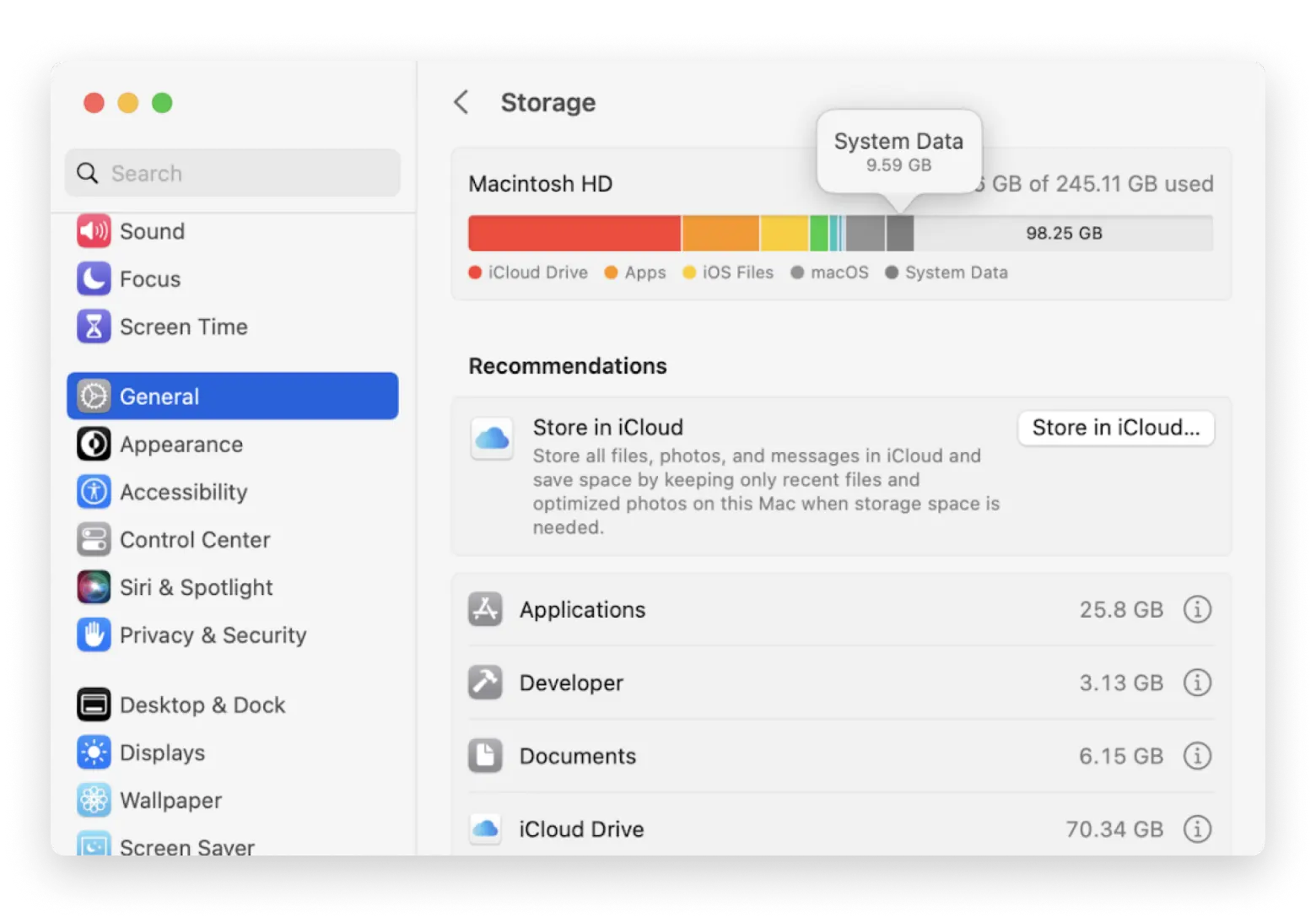Click System Data legend label
Screen dimensions: 1316x923
(957, 273)
